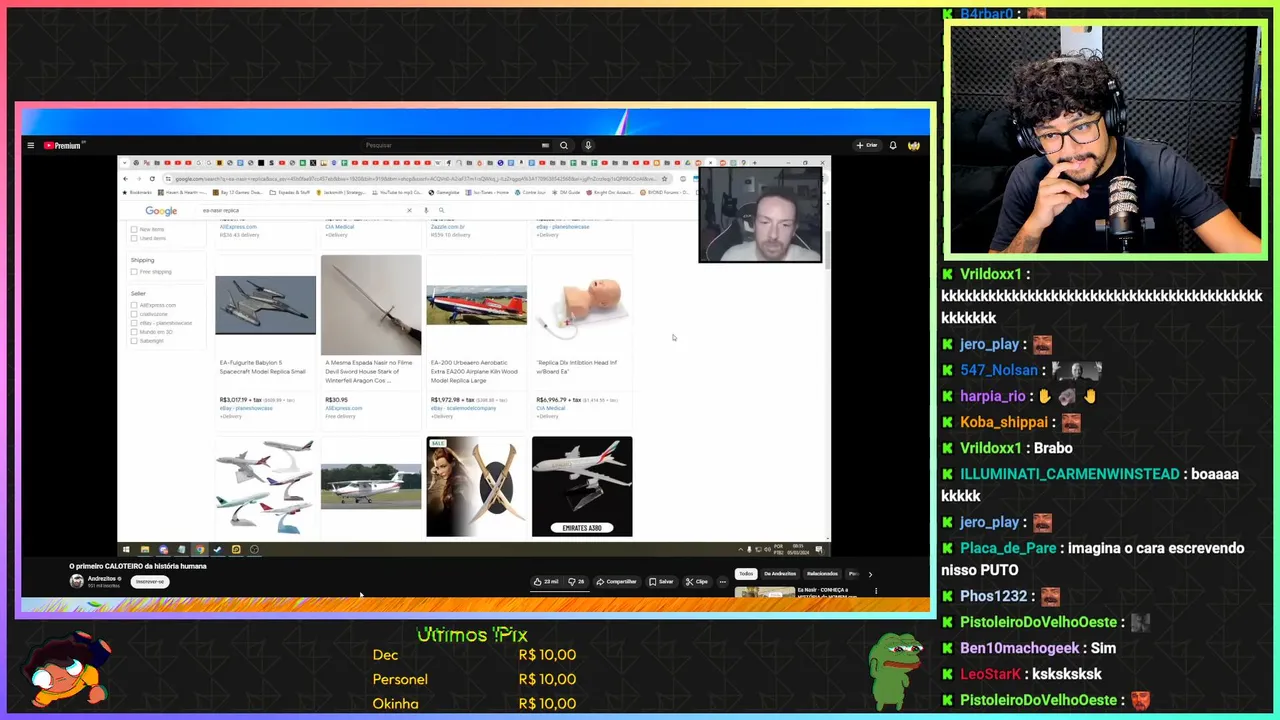Open the Espadas & Stuff bookmark folder
The image size is (1280, 720).
click(x=292, y=192)
